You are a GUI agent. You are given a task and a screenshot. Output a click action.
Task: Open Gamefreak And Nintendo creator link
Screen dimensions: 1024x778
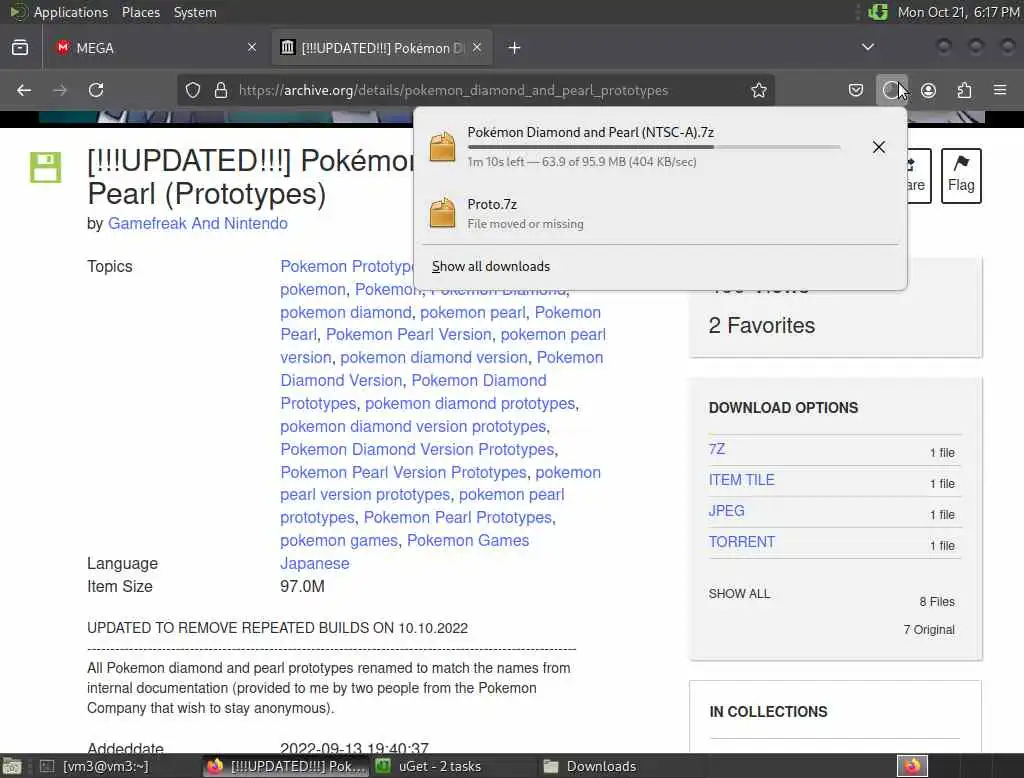(x=197, y=223)
